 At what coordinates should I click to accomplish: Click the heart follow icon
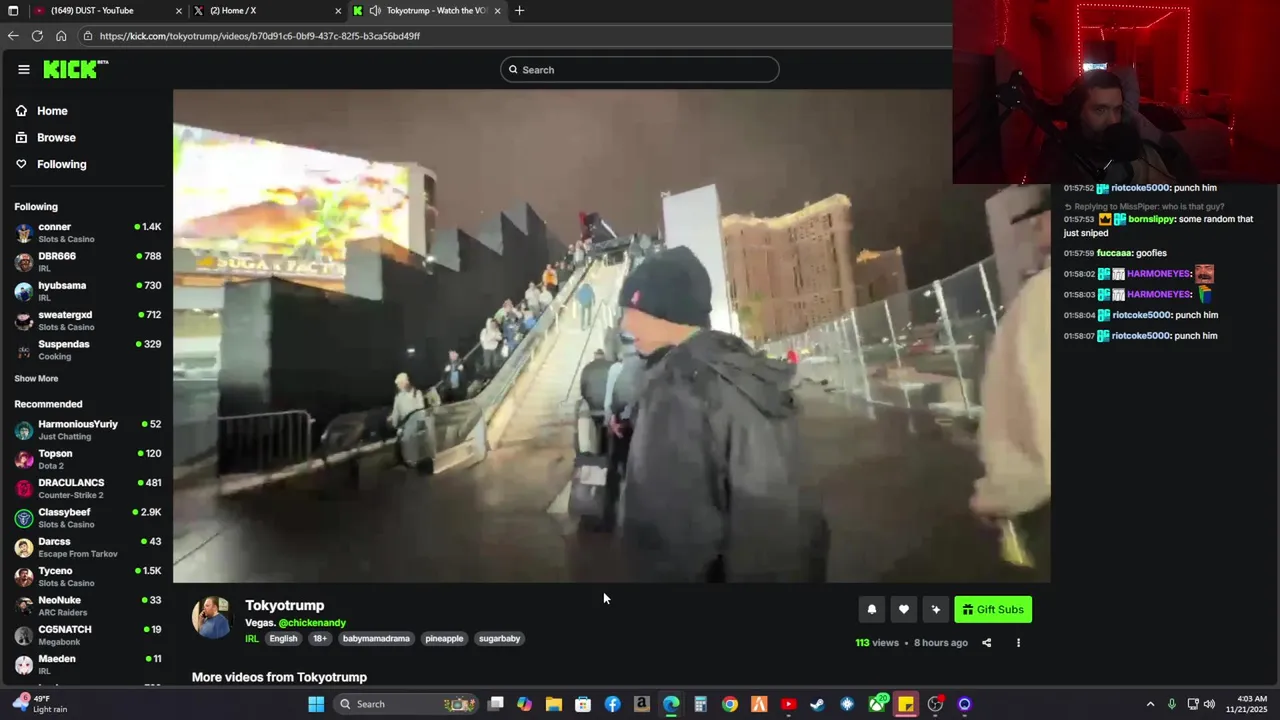(903, 610)
